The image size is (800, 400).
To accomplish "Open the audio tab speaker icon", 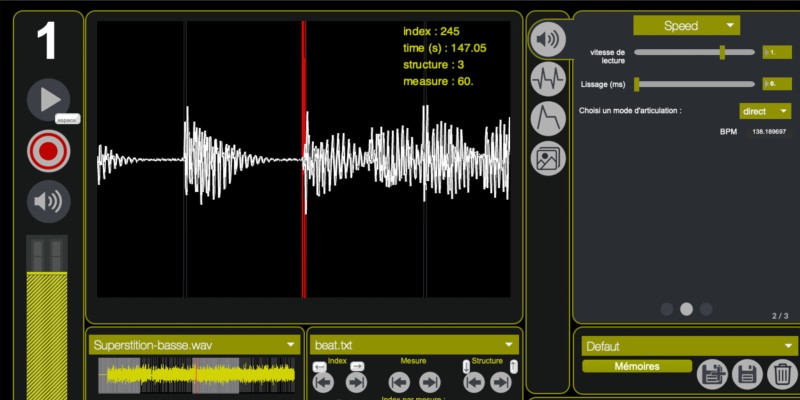I will point(547,40).
